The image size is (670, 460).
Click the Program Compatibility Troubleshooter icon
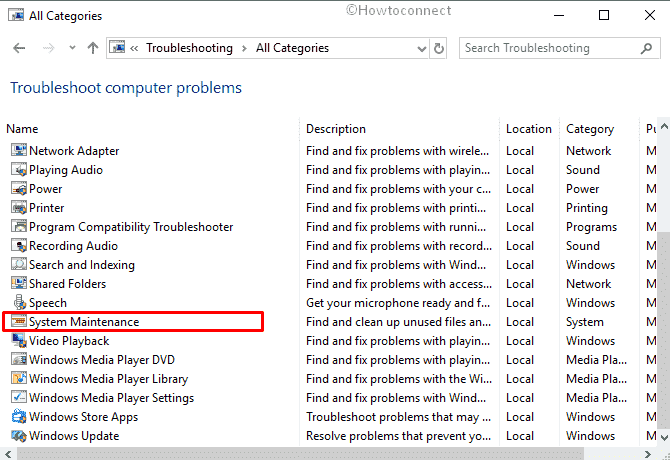coord(19,226)
